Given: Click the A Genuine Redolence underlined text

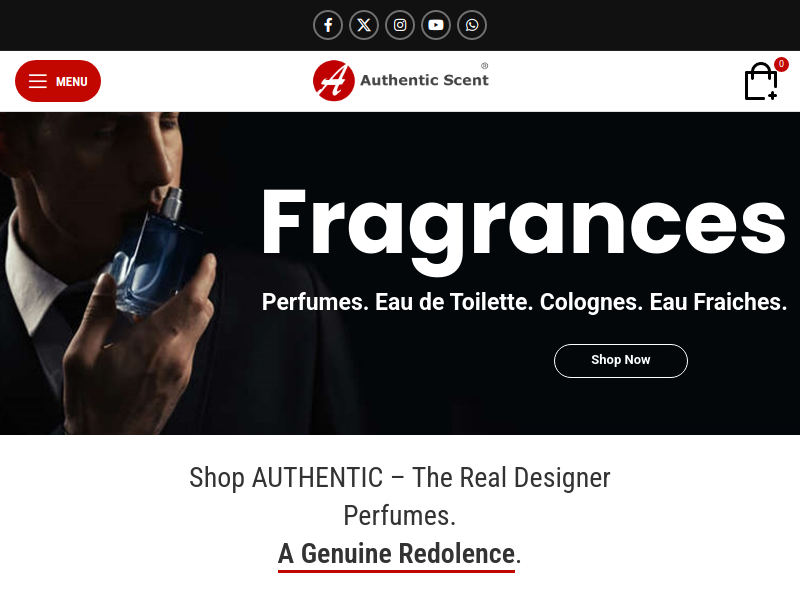Looking at the screenshot, I should pos(396,554).
